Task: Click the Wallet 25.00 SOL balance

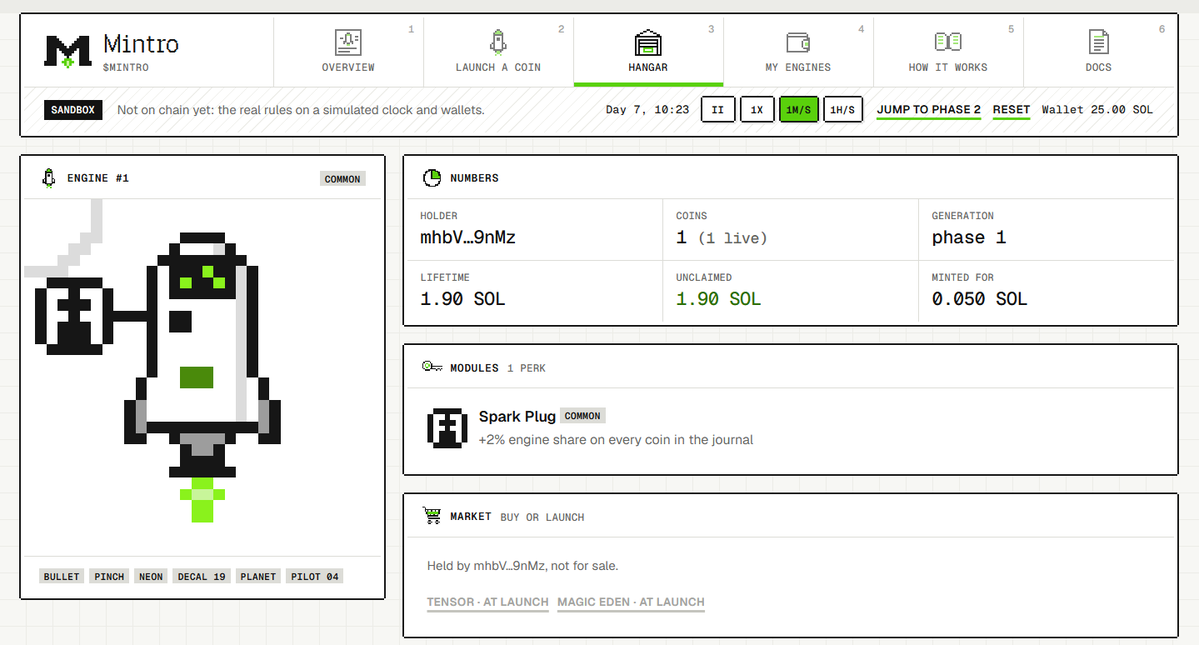Action: (1097, 109)
